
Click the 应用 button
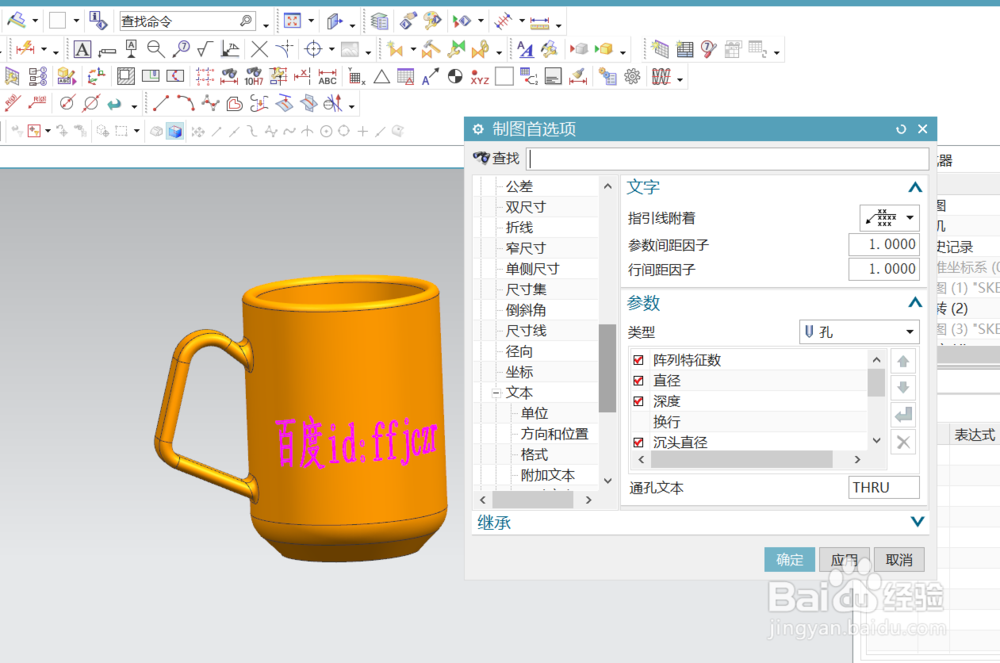pyautogui.click(x=844, y=560)
